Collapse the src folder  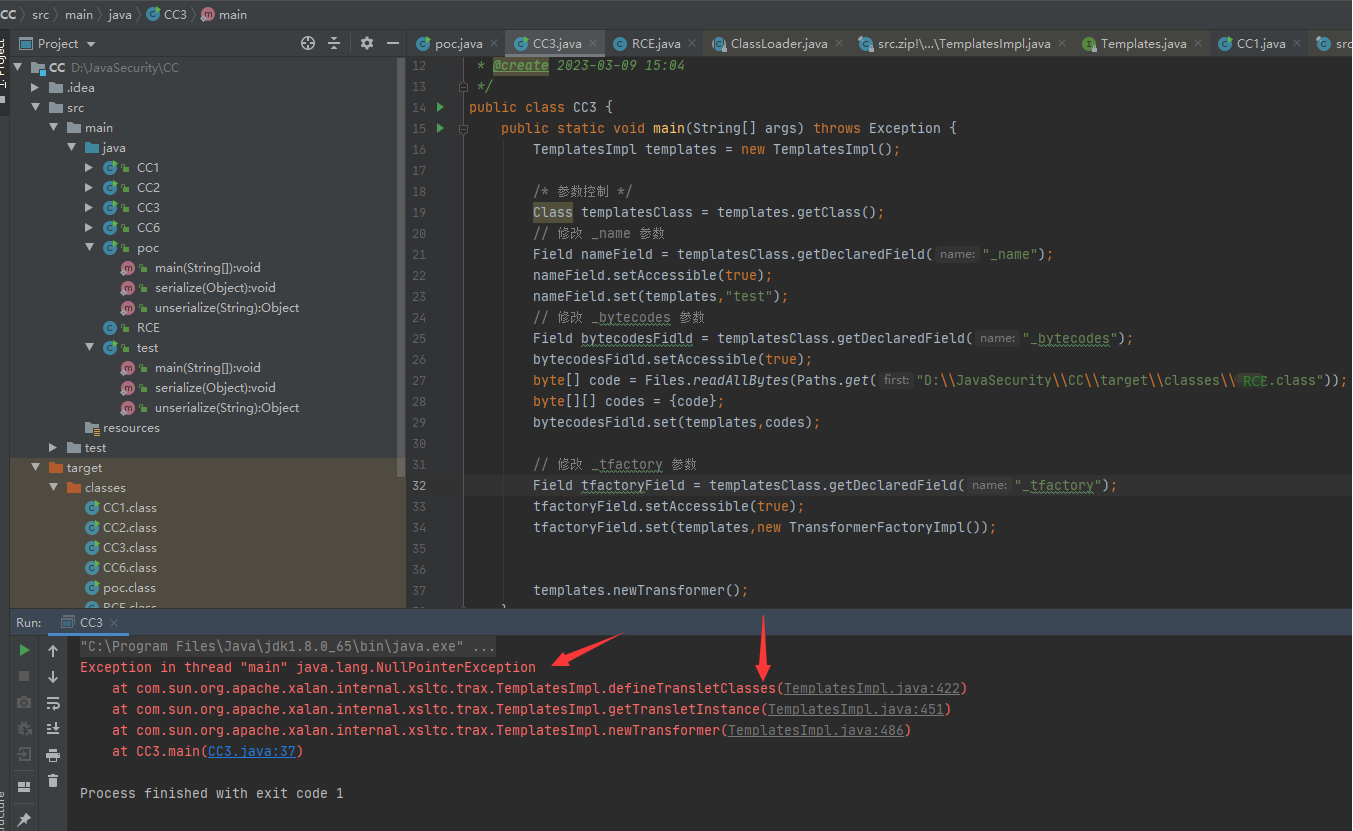pyautogui.click(x=36, y=108)
